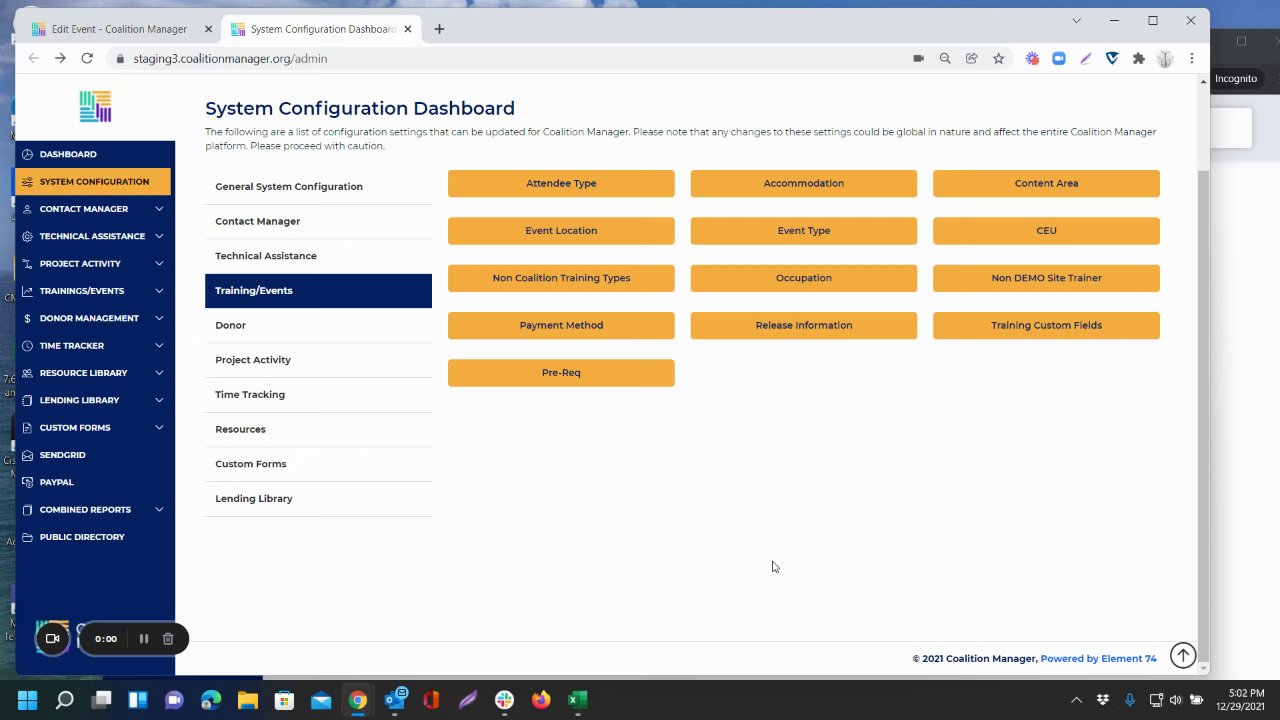This screenshot has width=1280, height=720.
Task: Open the CEU settings
Action: (x=1046, y=231)
